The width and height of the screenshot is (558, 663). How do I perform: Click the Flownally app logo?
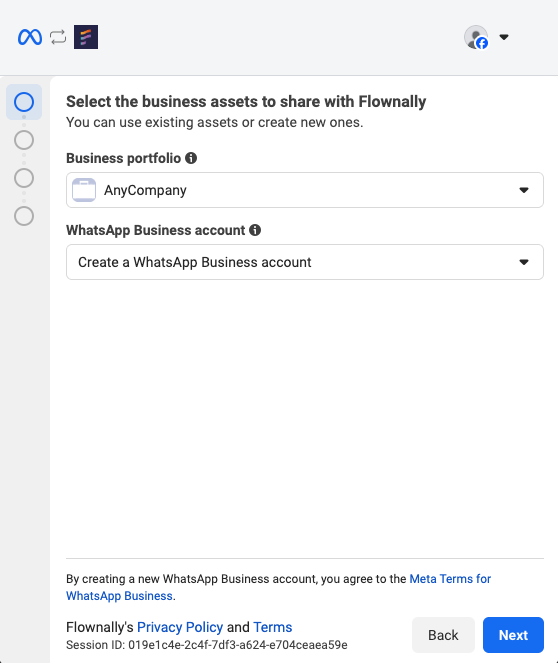[x=86, y=37]
